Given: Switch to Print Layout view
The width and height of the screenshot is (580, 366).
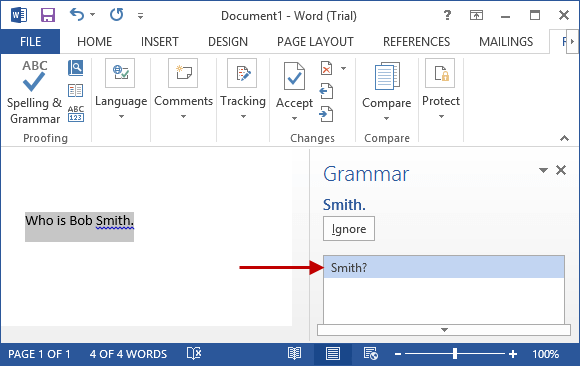Looking at the screenshot, I should 333,353.
